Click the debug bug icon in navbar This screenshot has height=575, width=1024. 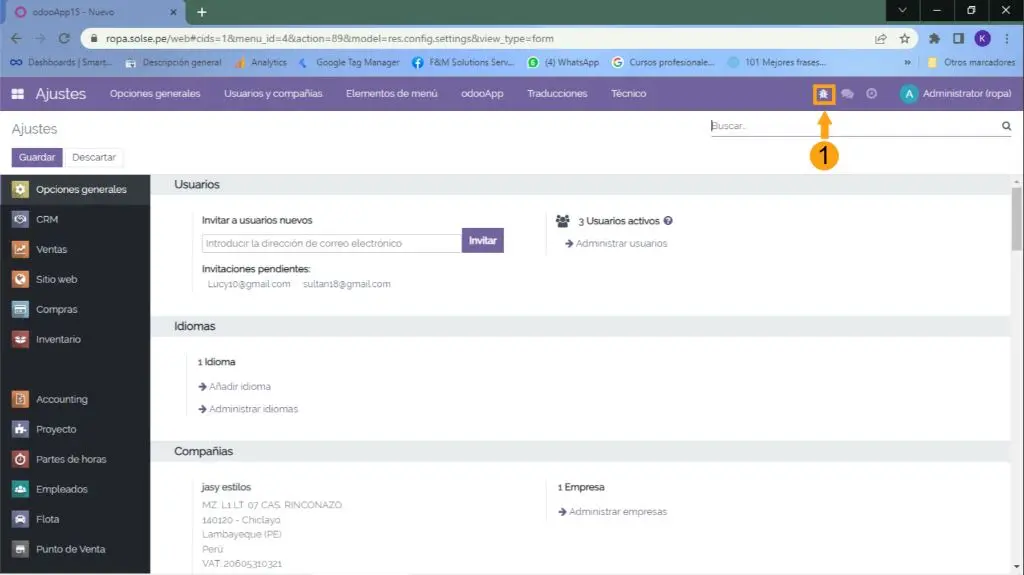824,94
